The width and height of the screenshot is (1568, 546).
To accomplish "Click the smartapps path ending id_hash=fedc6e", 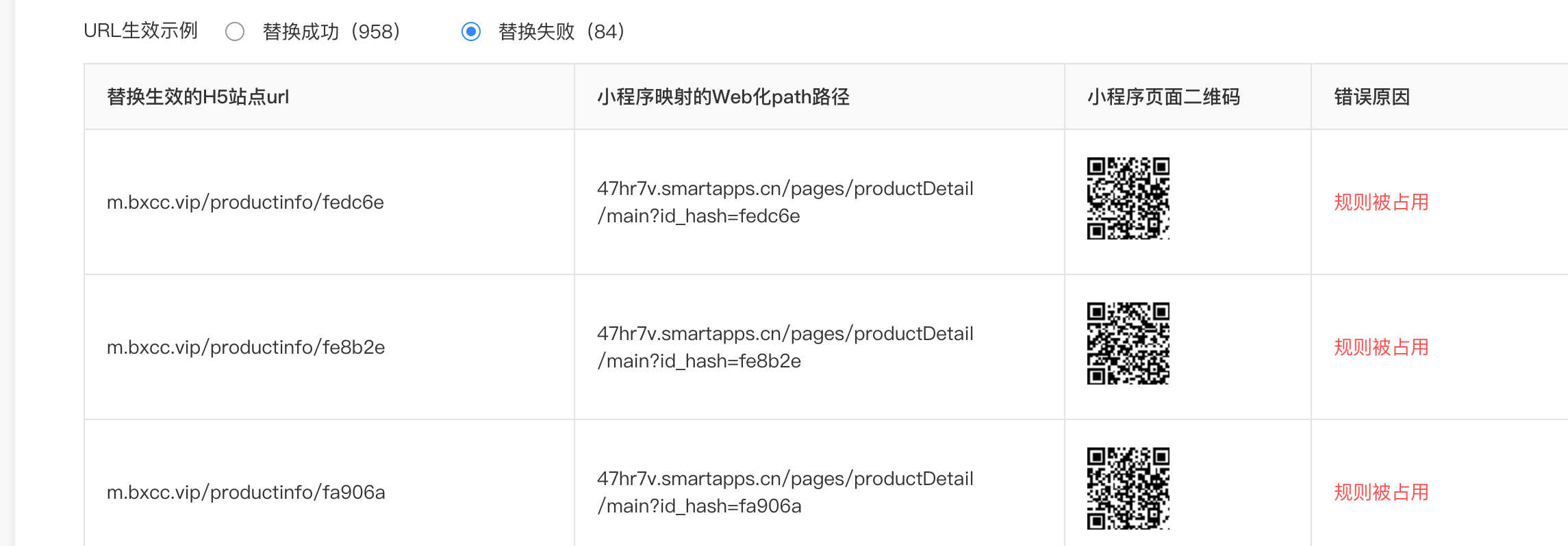I will point(785,202).
